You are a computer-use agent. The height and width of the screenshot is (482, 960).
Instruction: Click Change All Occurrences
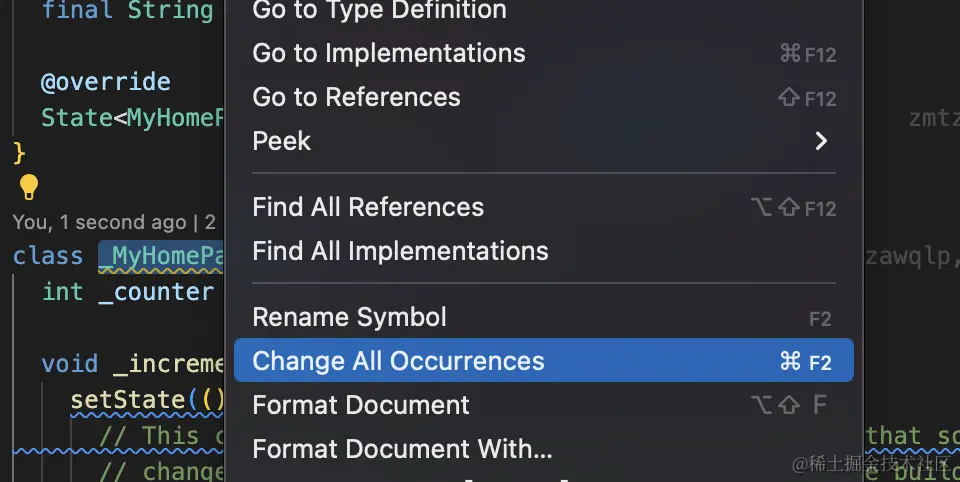pyautogui.click(x=398, y=361)
